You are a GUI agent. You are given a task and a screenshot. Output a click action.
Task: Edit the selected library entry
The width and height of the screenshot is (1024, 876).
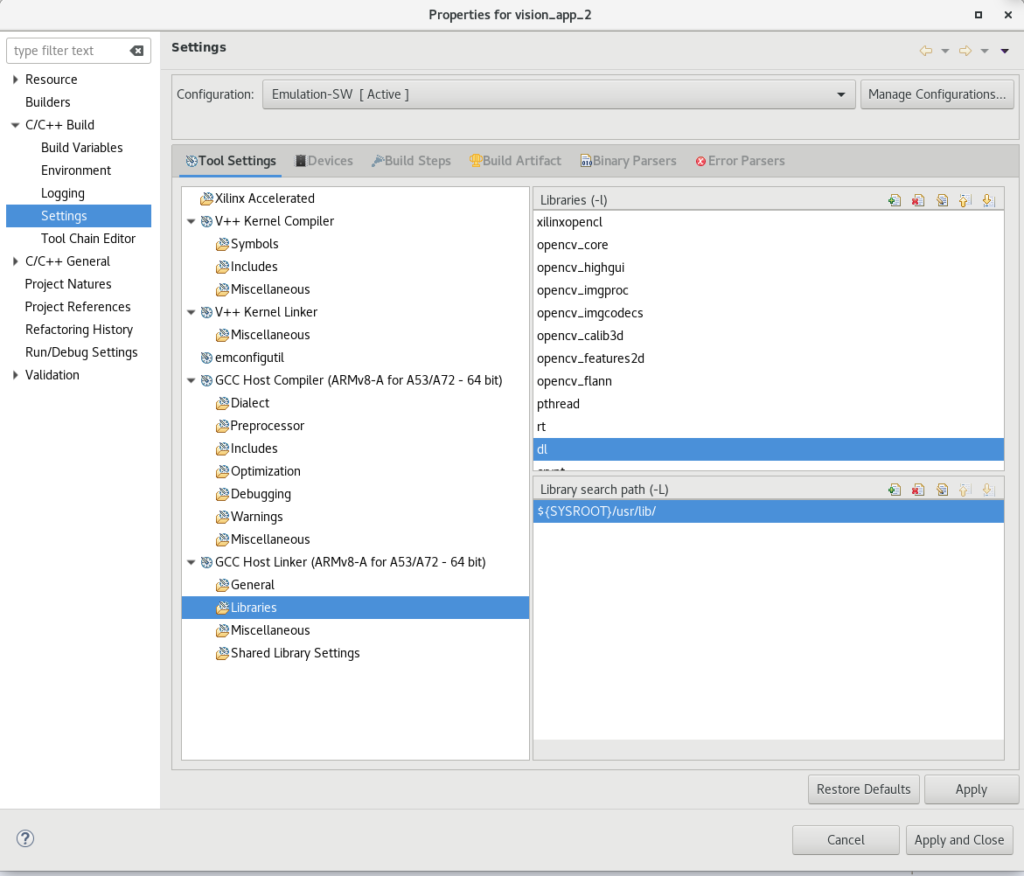point(942,200)
